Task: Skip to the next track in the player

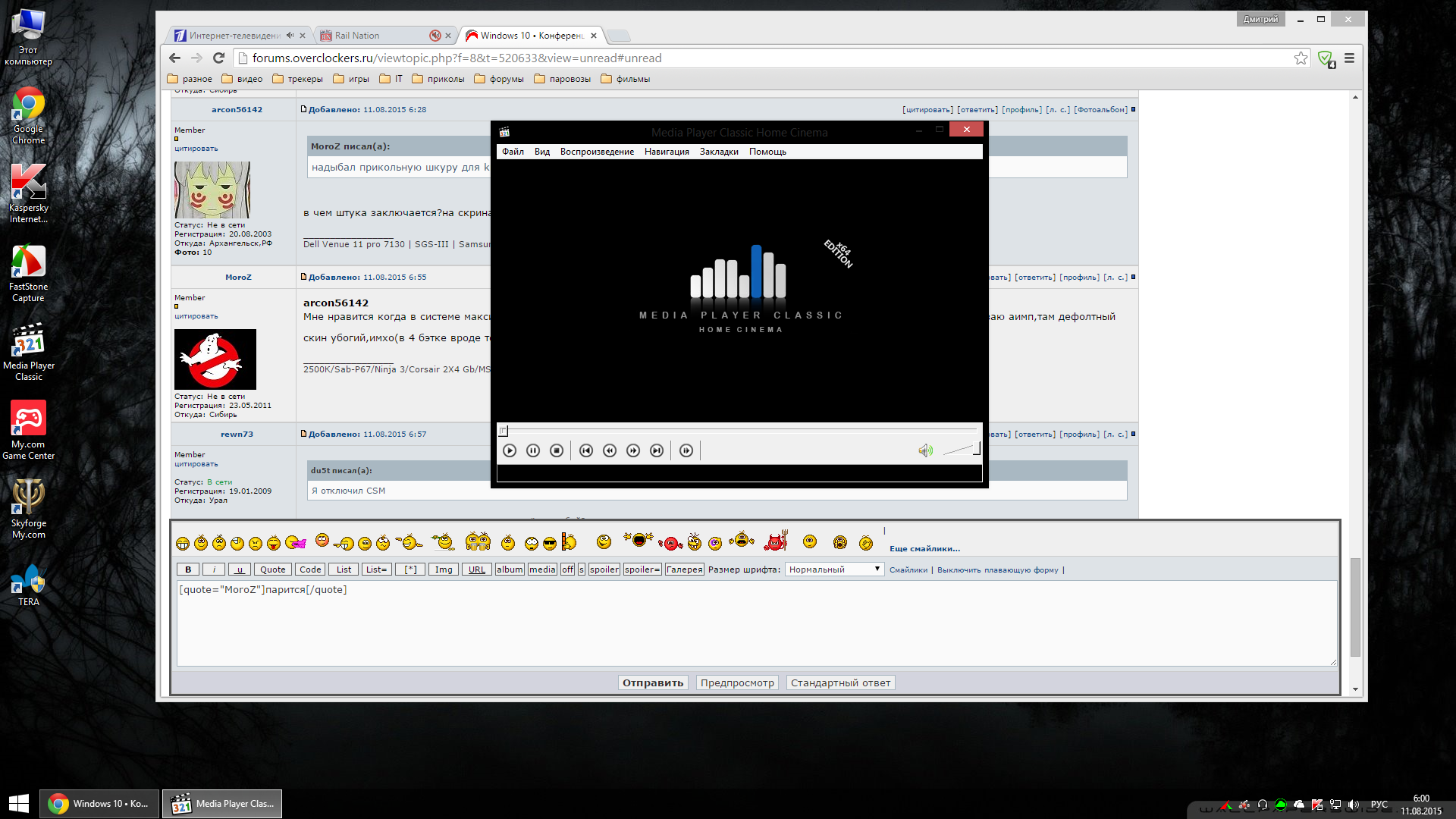Action: 657,450
